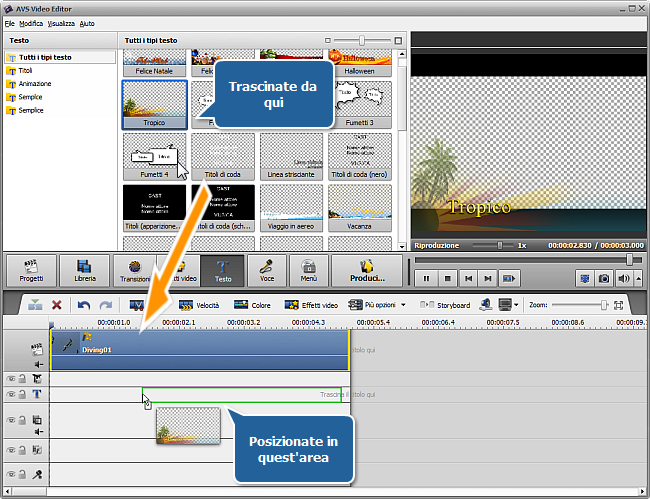Open the File menu
Image resolution: width=650 pixels, height=499 pixels.
coord(10,24)
